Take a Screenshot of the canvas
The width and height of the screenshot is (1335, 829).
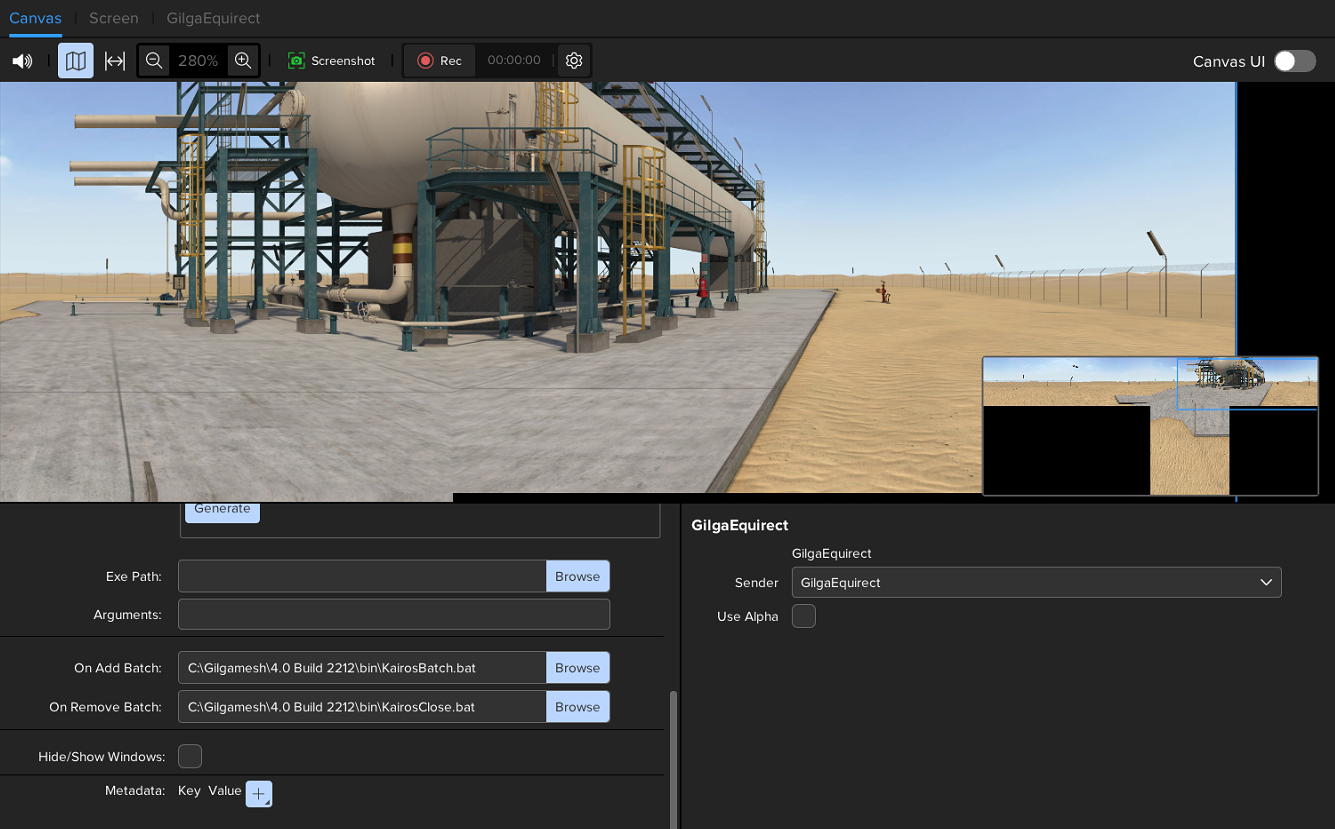tap(332, 61)
